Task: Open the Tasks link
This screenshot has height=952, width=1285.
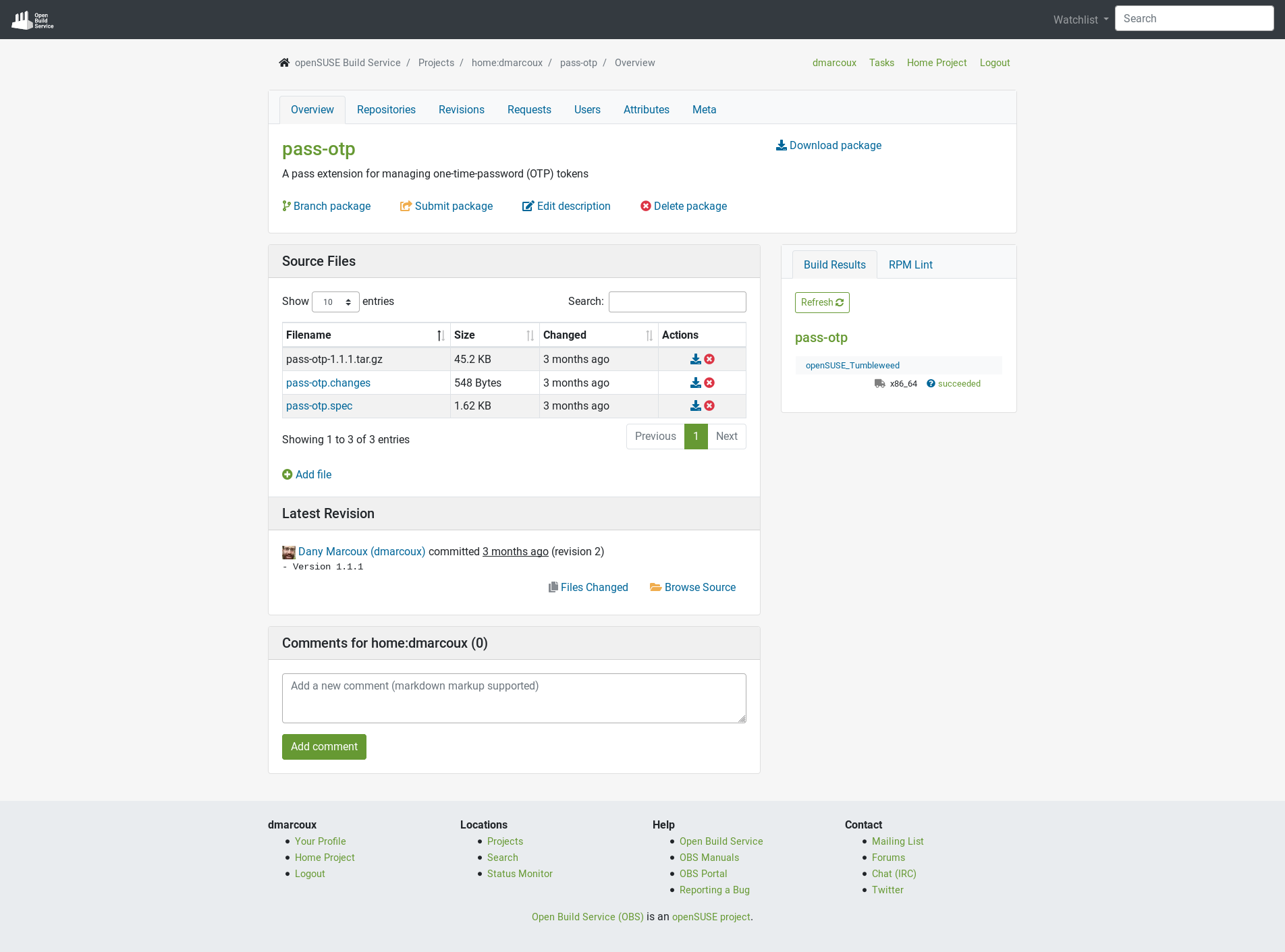Action: (x=881, y=63)
